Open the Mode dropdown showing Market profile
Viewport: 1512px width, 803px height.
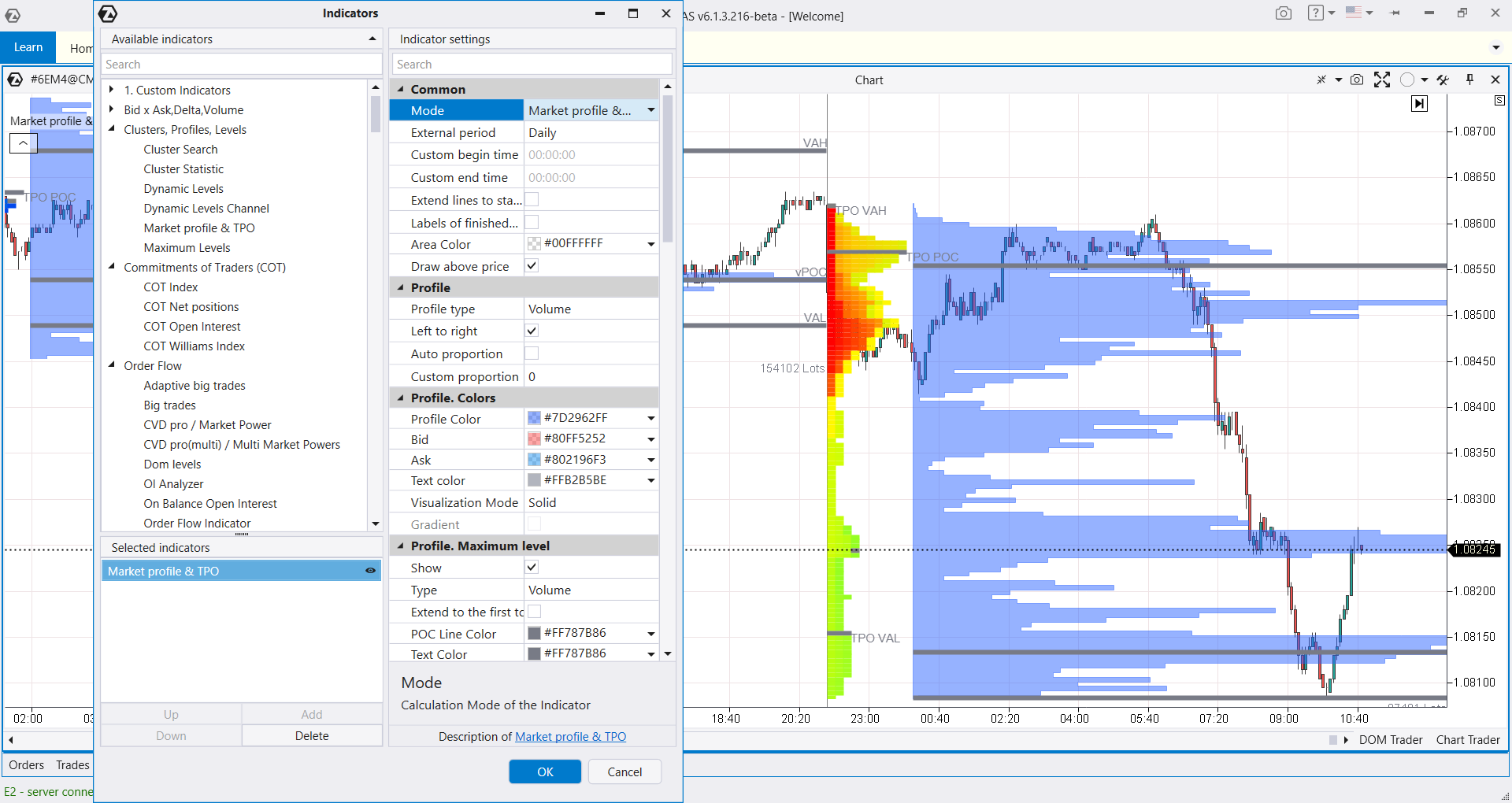point(649,110)
